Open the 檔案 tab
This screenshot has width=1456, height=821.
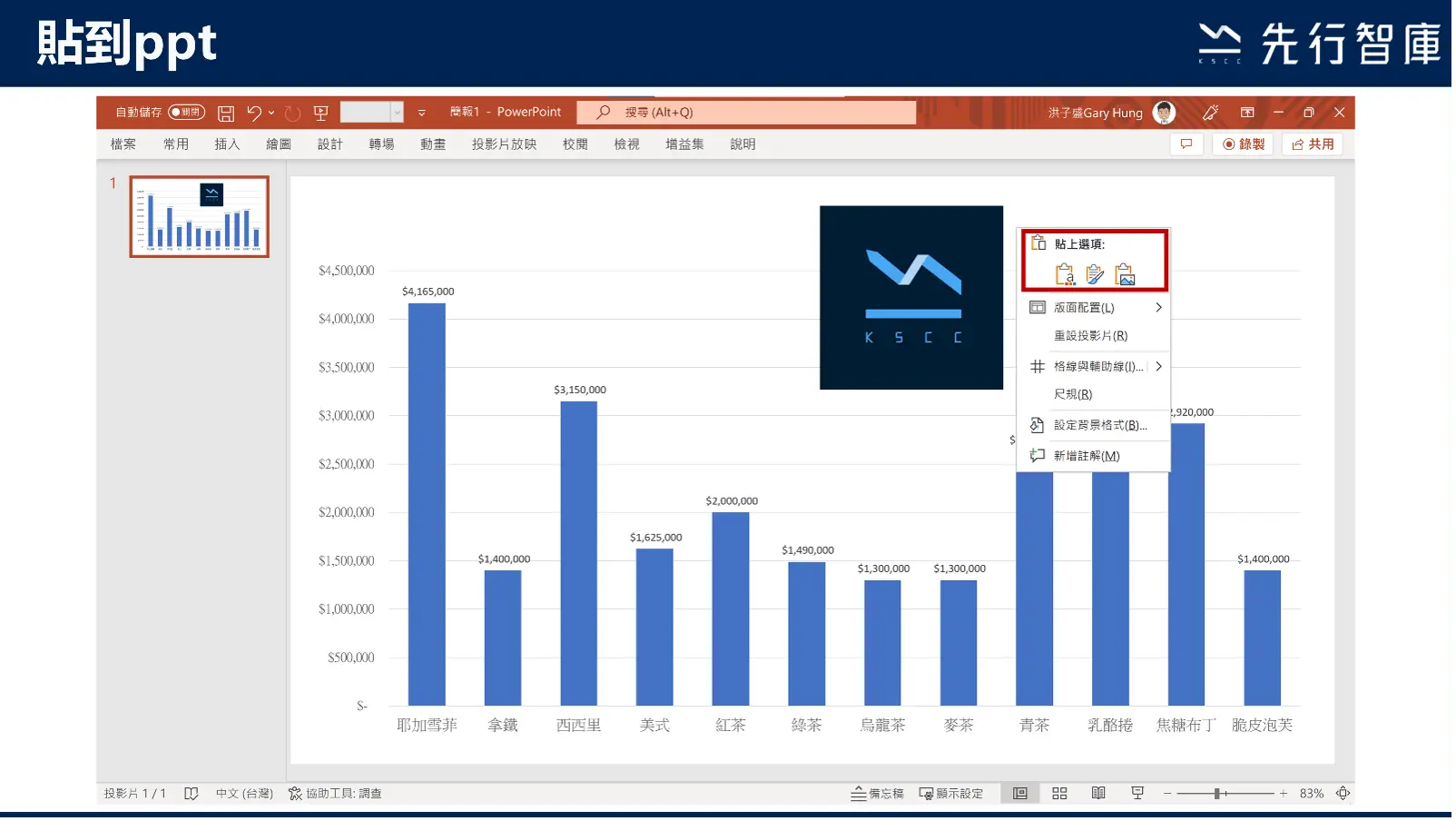(x=123, y=144)
